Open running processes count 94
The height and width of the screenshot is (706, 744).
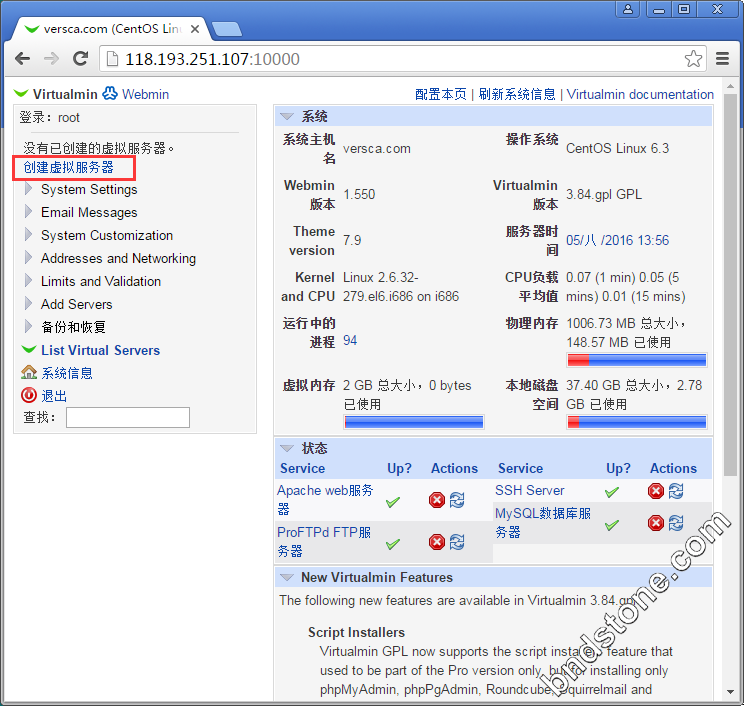click(350, 340)
